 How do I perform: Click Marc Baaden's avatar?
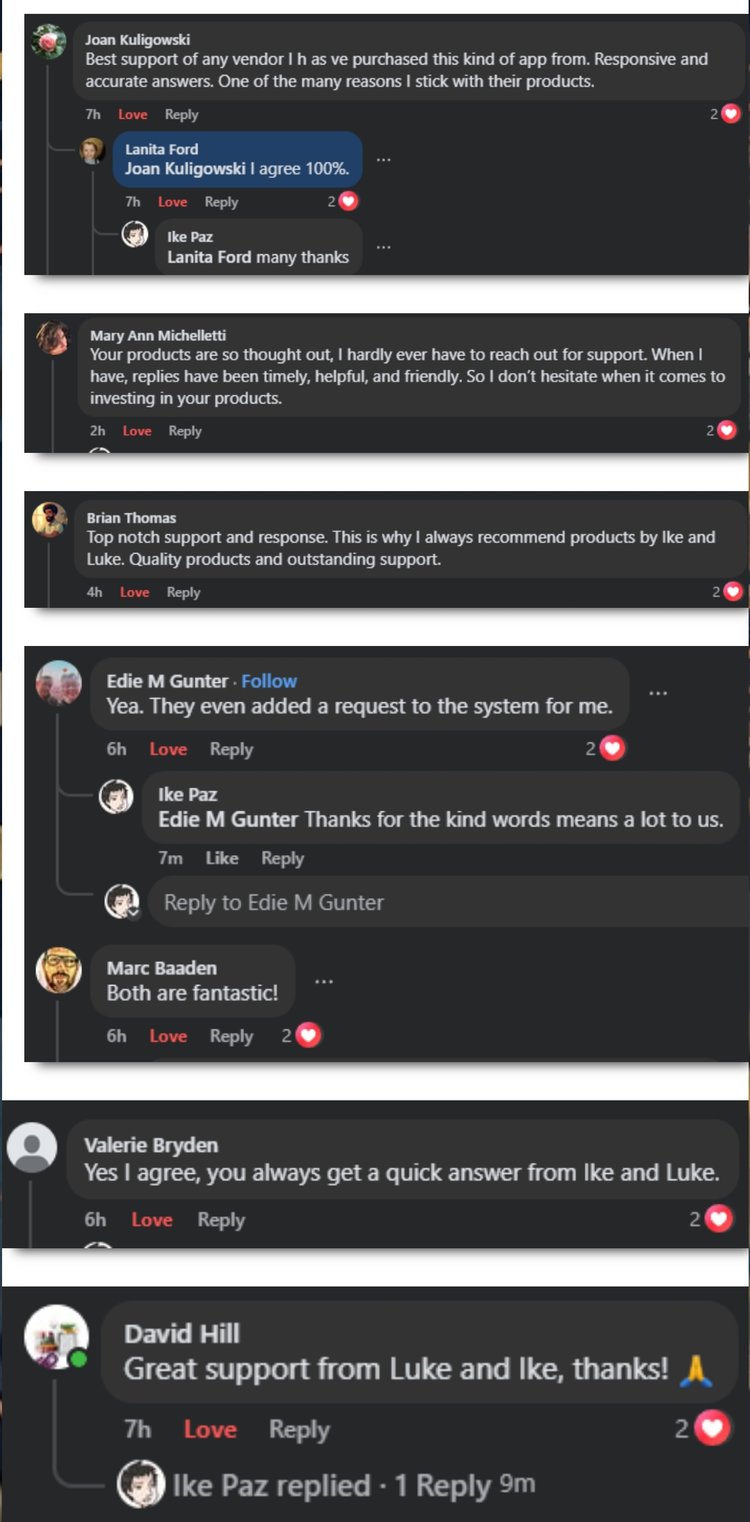[59, 969]
